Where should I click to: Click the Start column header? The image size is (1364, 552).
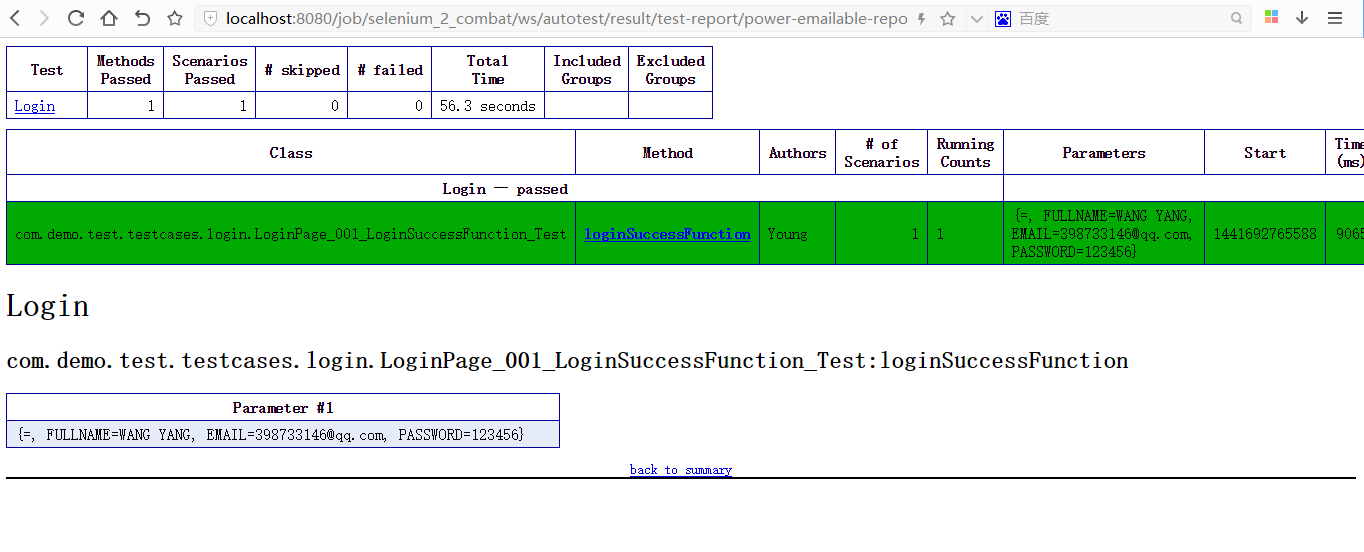(x=1265, y=153)
